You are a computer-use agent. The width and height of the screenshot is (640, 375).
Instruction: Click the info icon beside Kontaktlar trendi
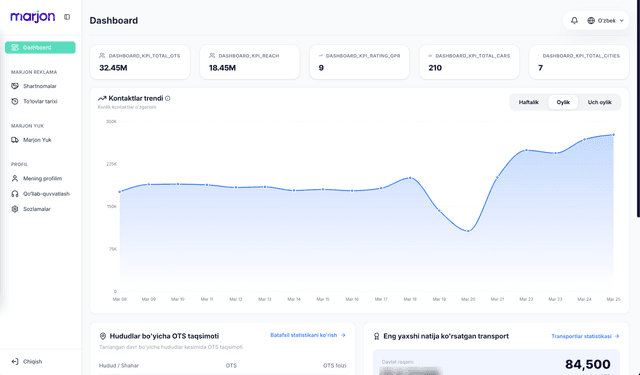click(x=168, y=98)
